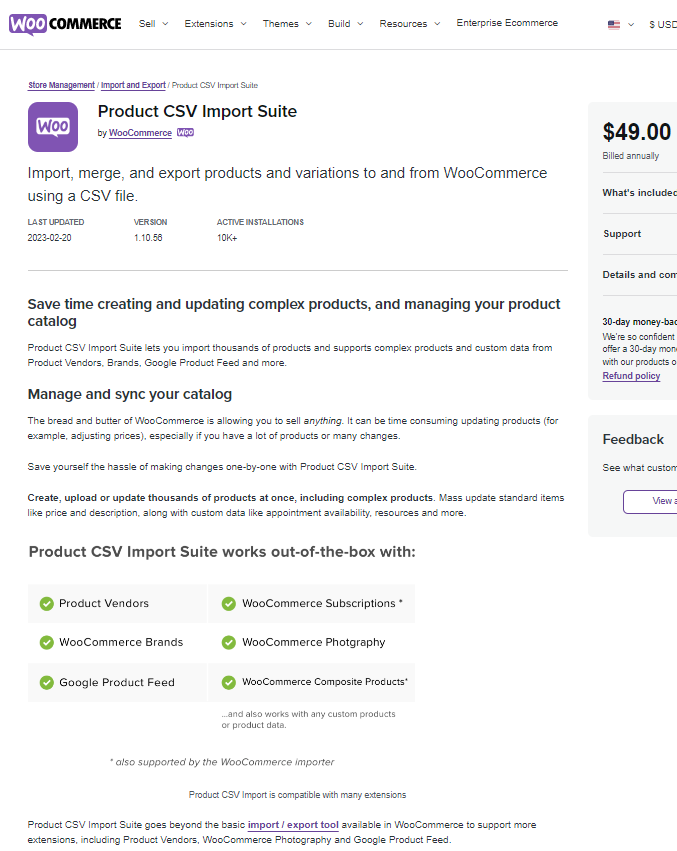Screen dimensions: 677x851
Task: Click the Billed annually text
Action: pos(630,156)
